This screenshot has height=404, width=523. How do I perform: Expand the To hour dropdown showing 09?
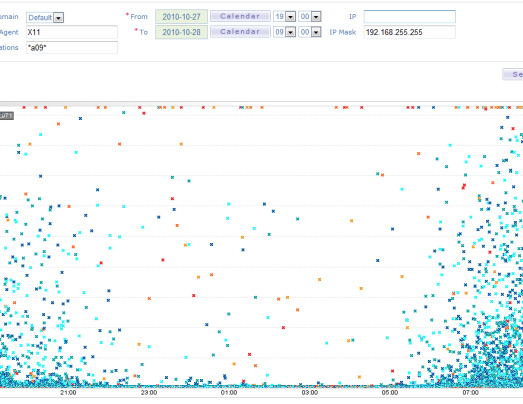click(291, 32)
